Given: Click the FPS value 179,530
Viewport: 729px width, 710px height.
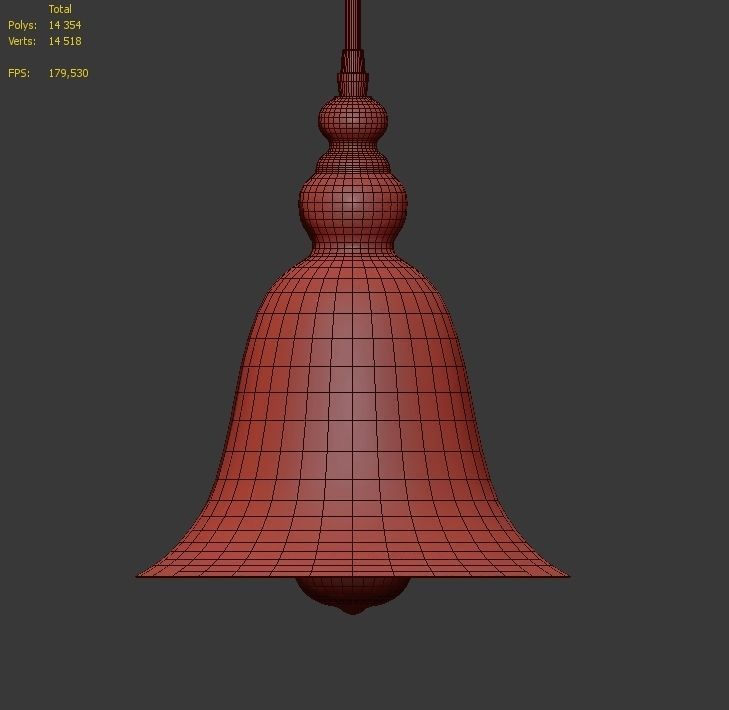Looking at the screenshot, I should click(x=68, y=73).
